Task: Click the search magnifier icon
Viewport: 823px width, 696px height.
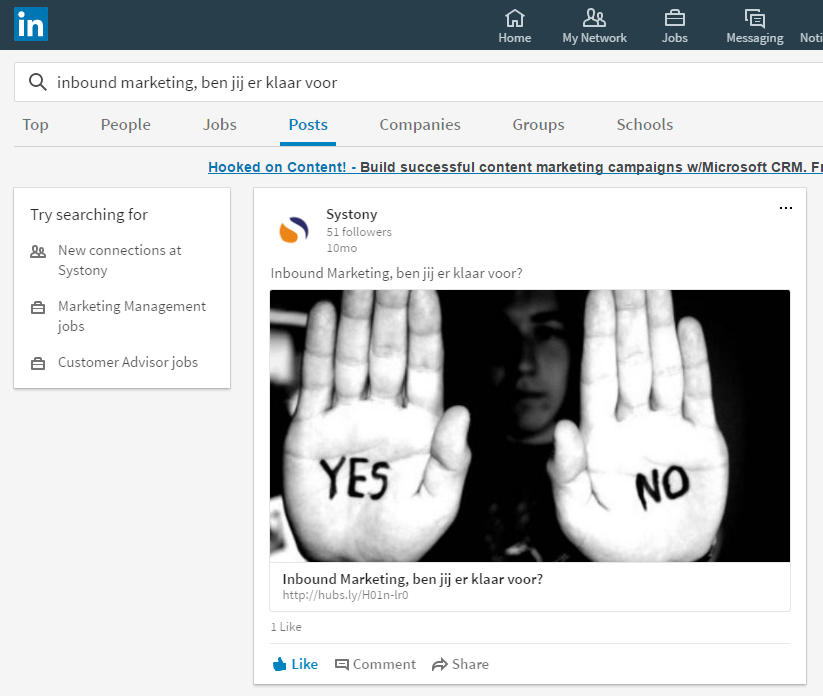Action: click(x=38, y=82)
